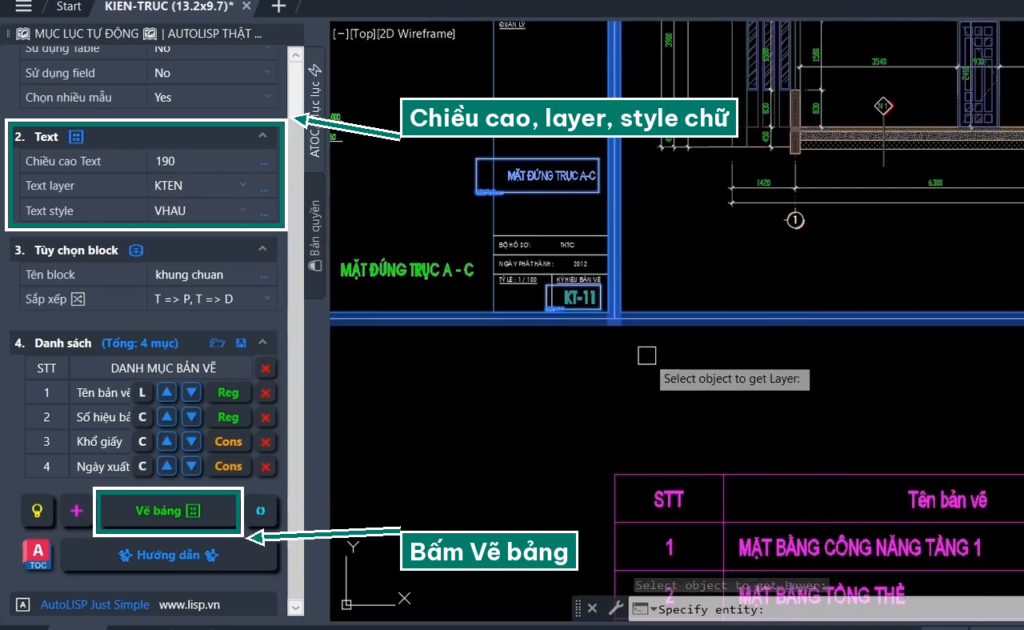
Task: Click the panel scrollbar down arrow
Action: [x=295, y=608]
